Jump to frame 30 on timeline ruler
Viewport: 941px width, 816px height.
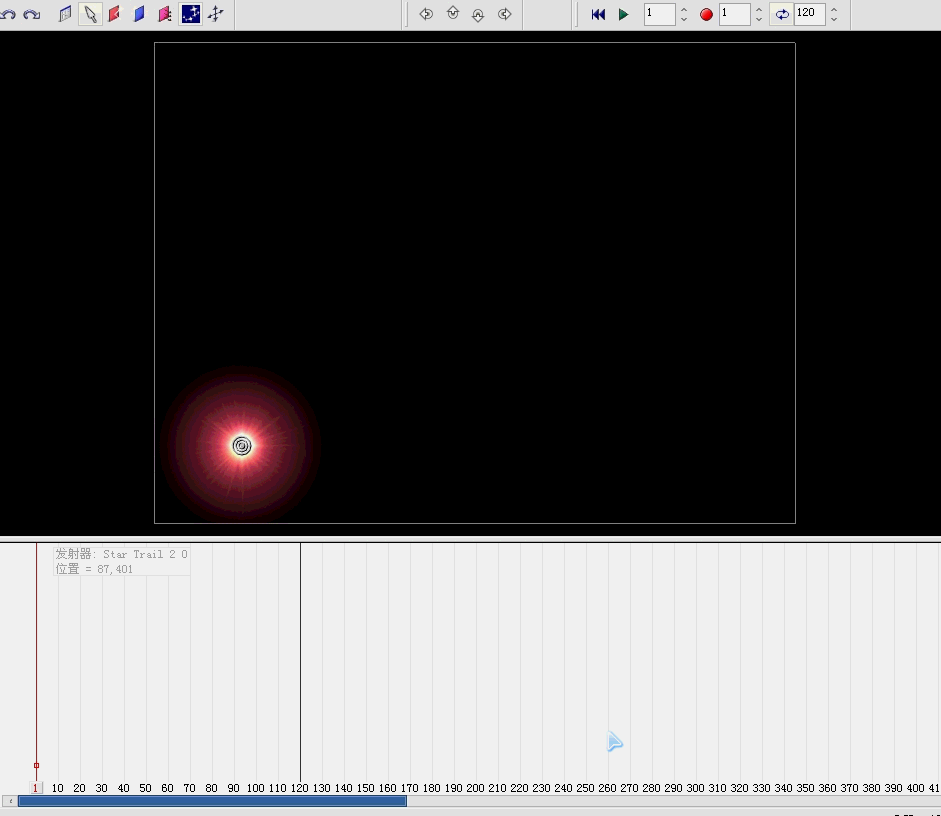coord(101,788)
